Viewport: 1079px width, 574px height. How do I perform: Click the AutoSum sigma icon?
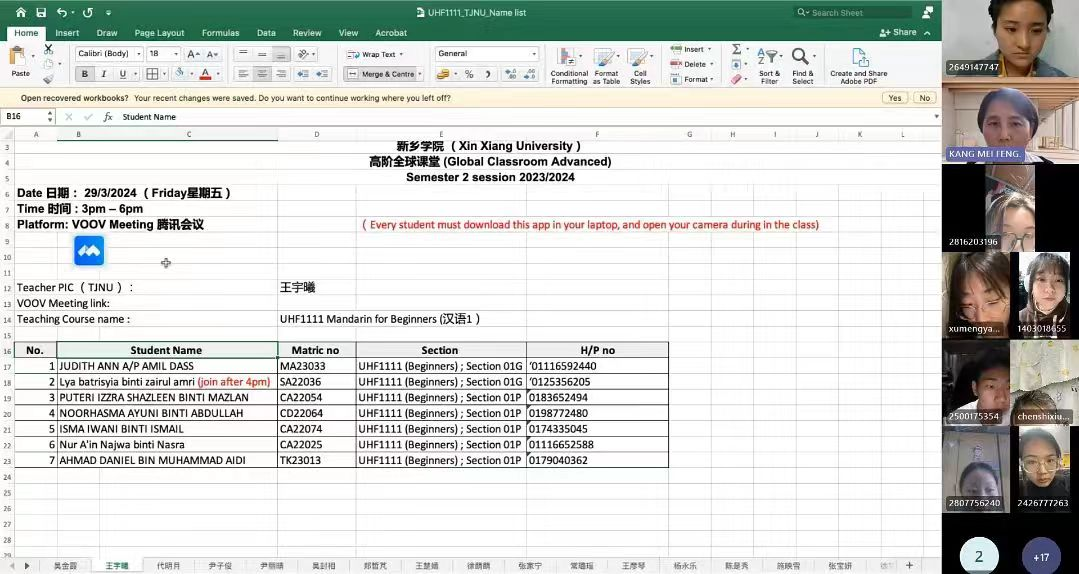pyautogui.click(x=736, y=49)
